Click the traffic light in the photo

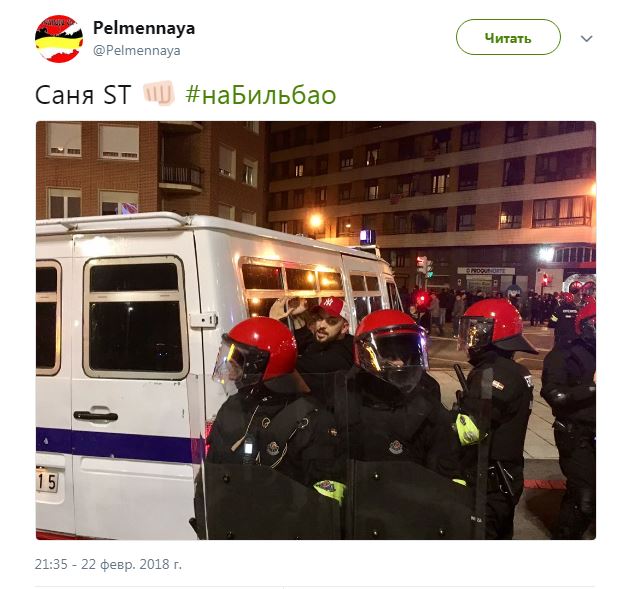click(424, 266)
